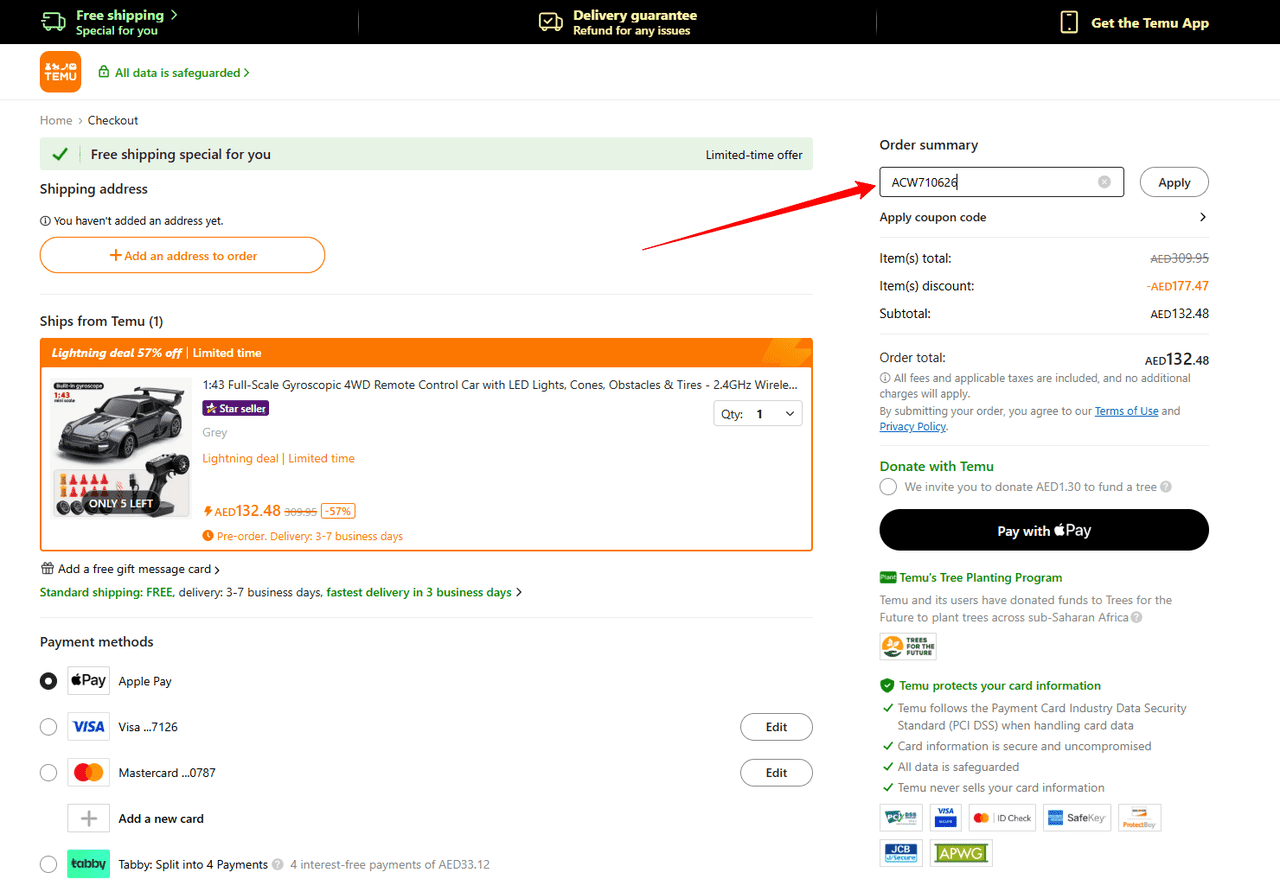The height and width of the screenshot is (879, 1280).
Task: Click the Mastercard logo
Action: 88,773
